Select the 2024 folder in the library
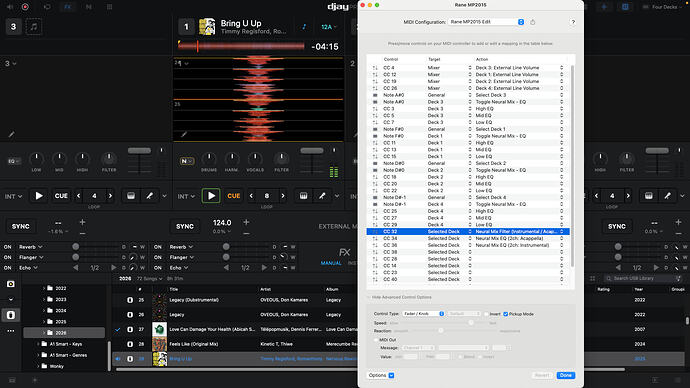This screenshot has width=690, height=388. click(x=61, y=311)
